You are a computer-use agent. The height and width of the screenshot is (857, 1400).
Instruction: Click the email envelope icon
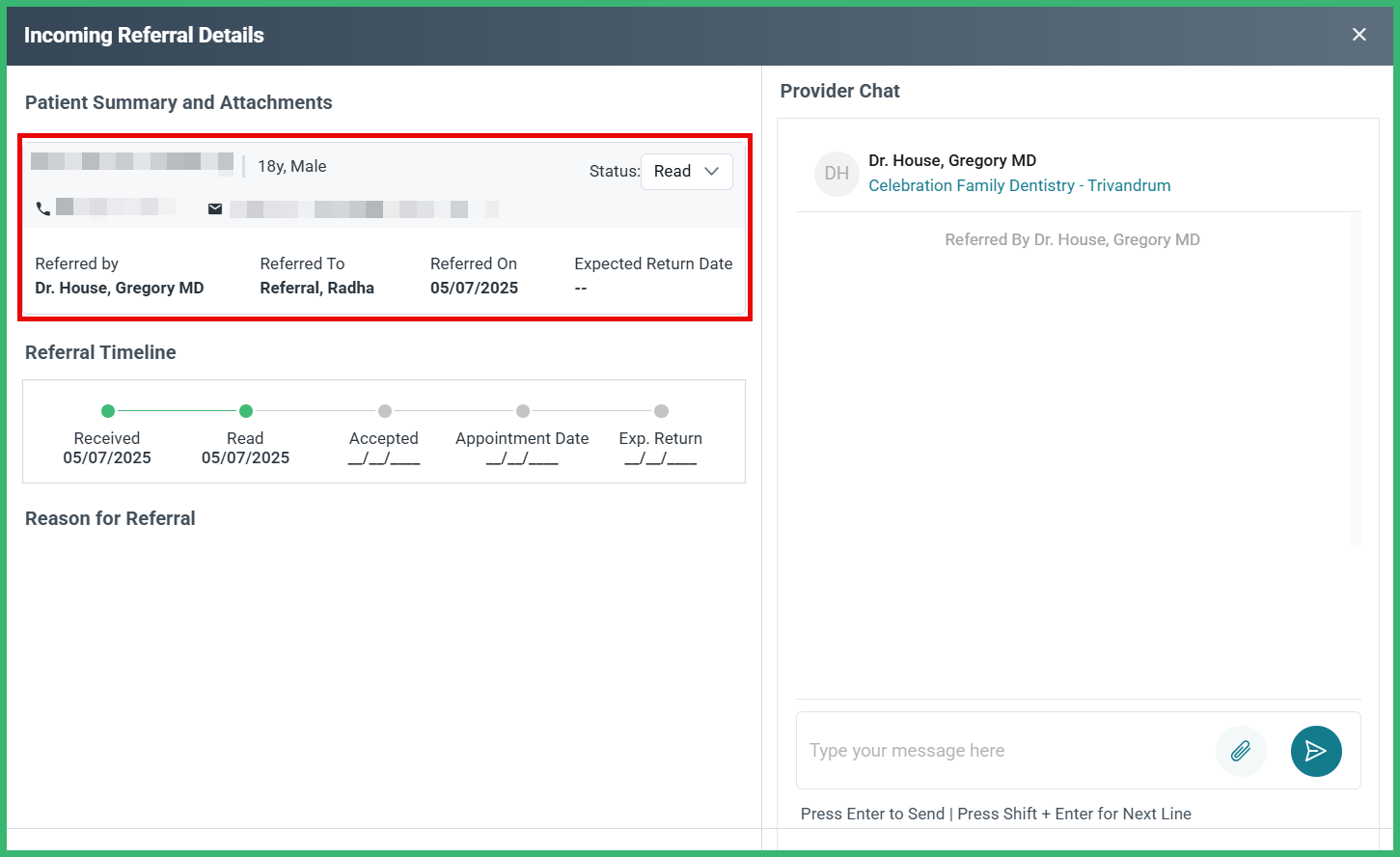pyautogui.click(x=215, y=208)
